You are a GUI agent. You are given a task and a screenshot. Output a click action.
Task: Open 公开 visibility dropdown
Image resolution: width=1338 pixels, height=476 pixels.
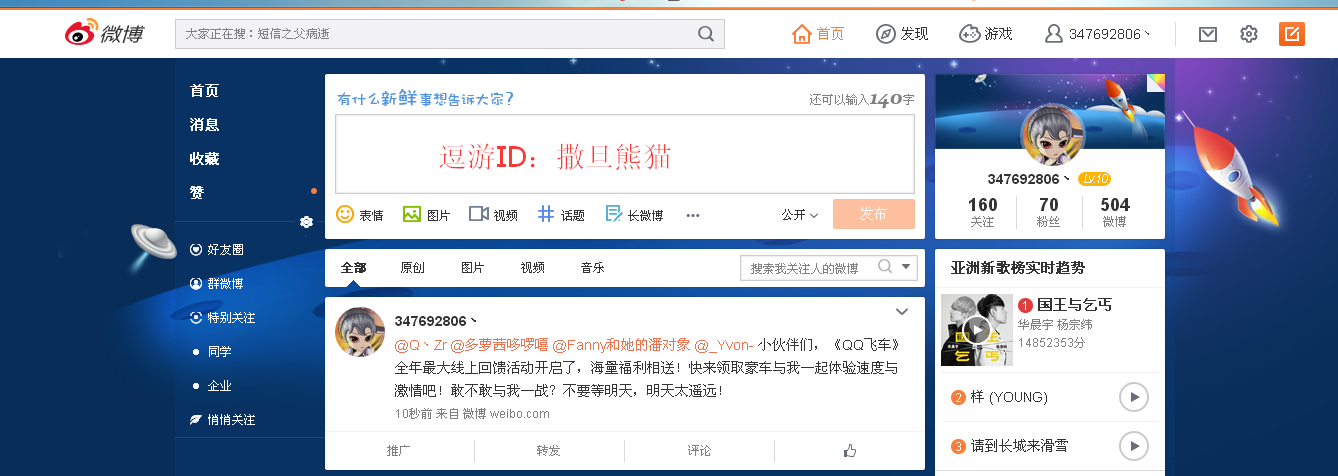[800, 215]
